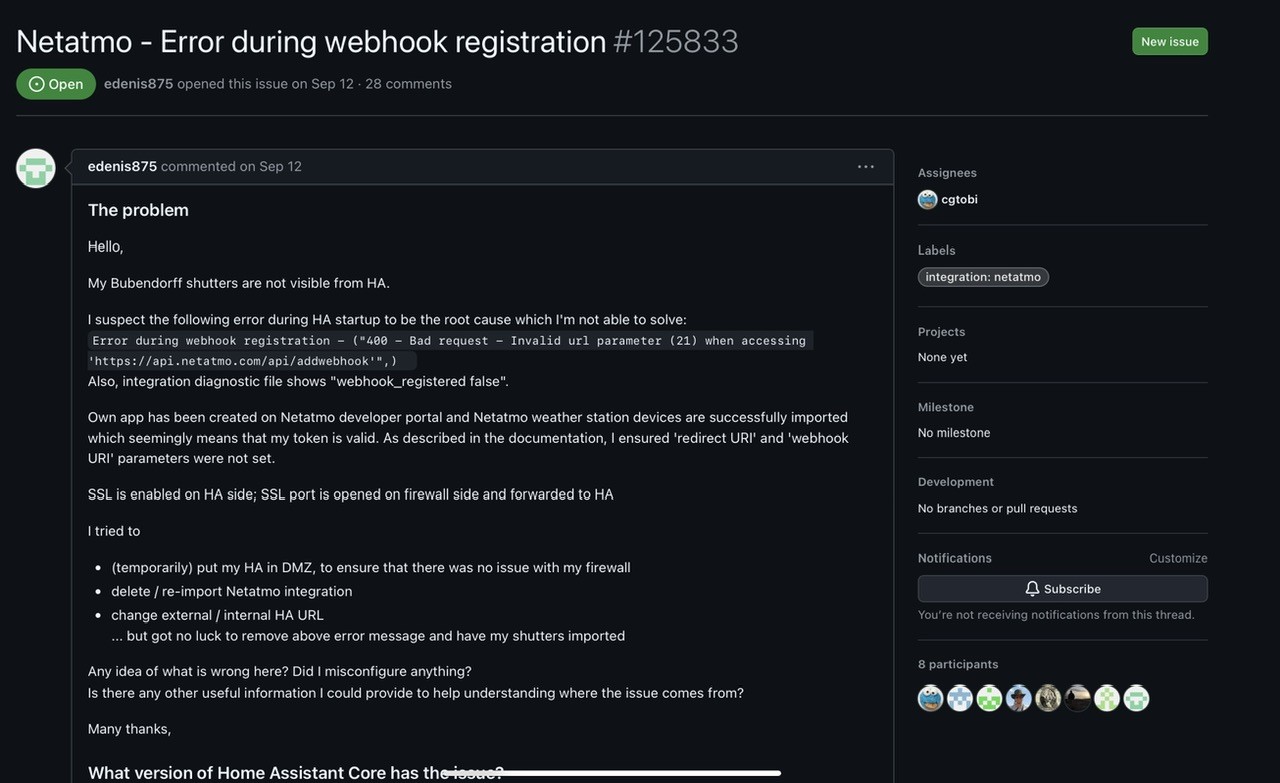Open the blue identicon participant avatar

960,698
